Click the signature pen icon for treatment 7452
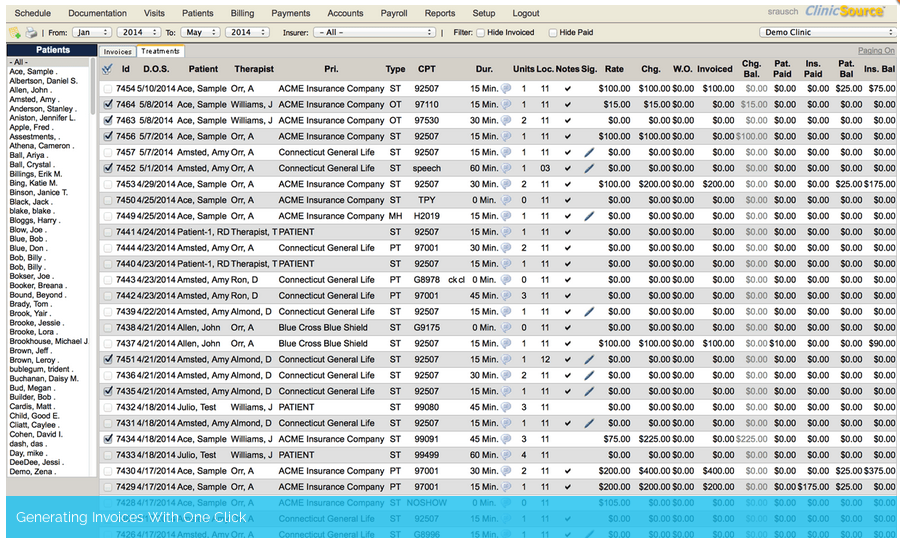This screenshot has width=900, height=540. click(x=589, y=169)
